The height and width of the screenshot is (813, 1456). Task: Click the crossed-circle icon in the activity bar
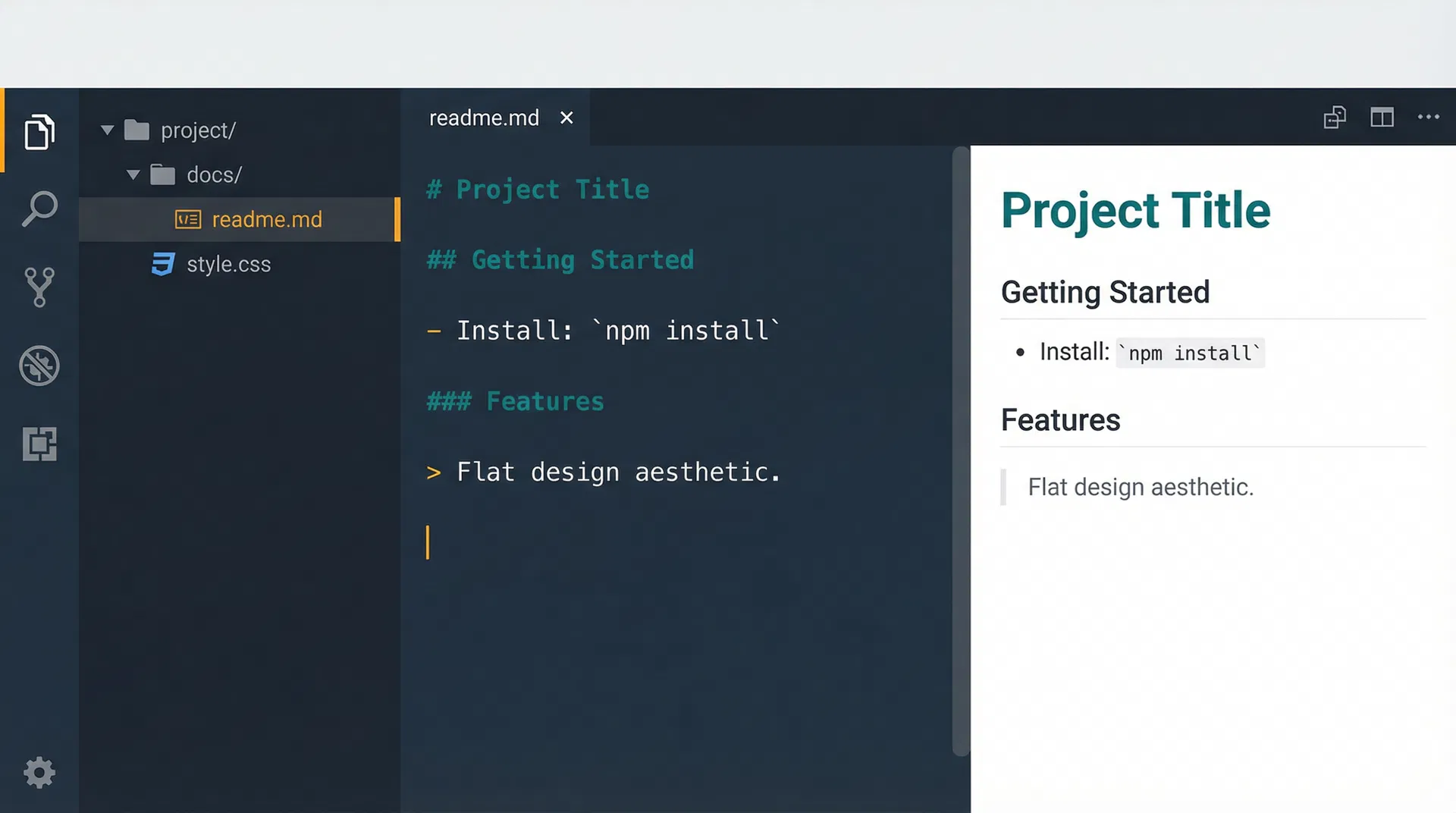point(39,366)
